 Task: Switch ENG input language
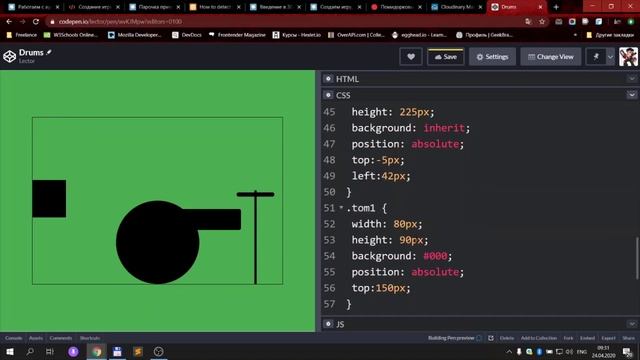582,351
